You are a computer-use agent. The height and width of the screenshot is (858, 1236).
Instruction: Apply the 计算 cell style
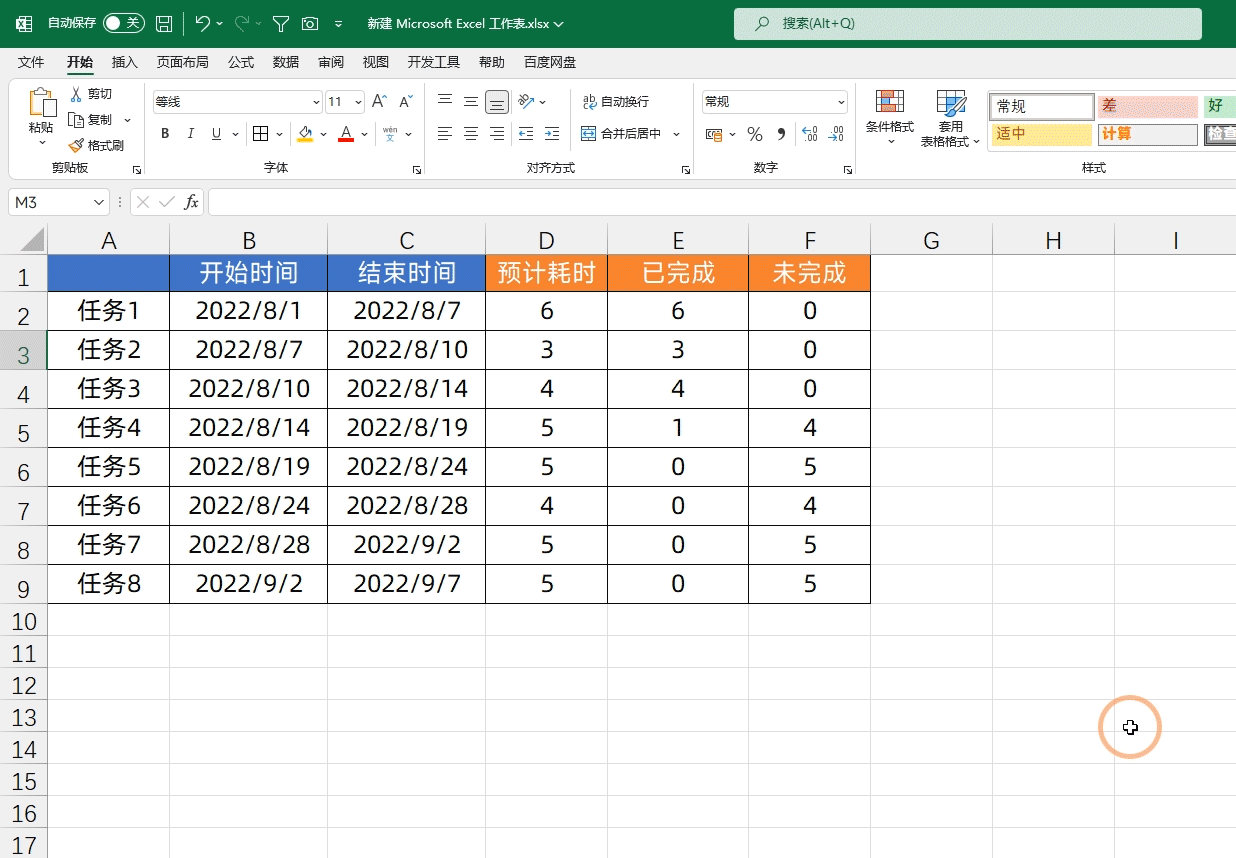1147,134
